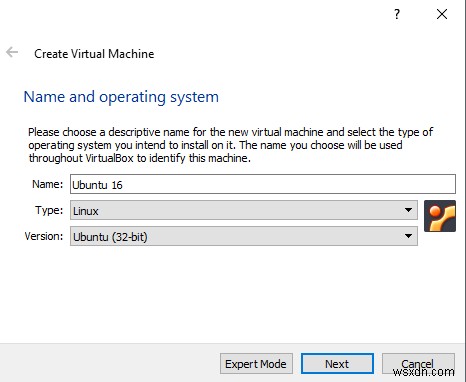The width and height of the screenshot is (466, 382).
Task: Edit the Name field containing Ubuntu 16
Action: point(263,184)
